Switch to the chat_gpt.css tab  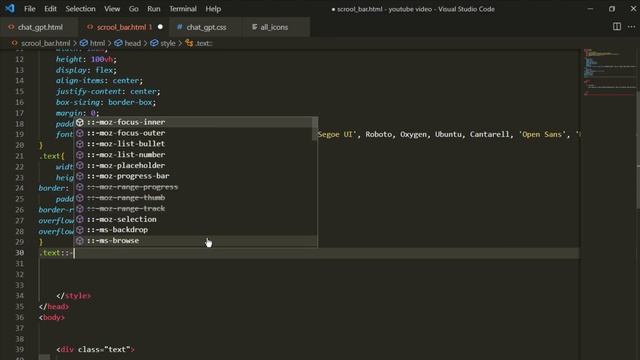pyautogui.click(x=205, y=27)
